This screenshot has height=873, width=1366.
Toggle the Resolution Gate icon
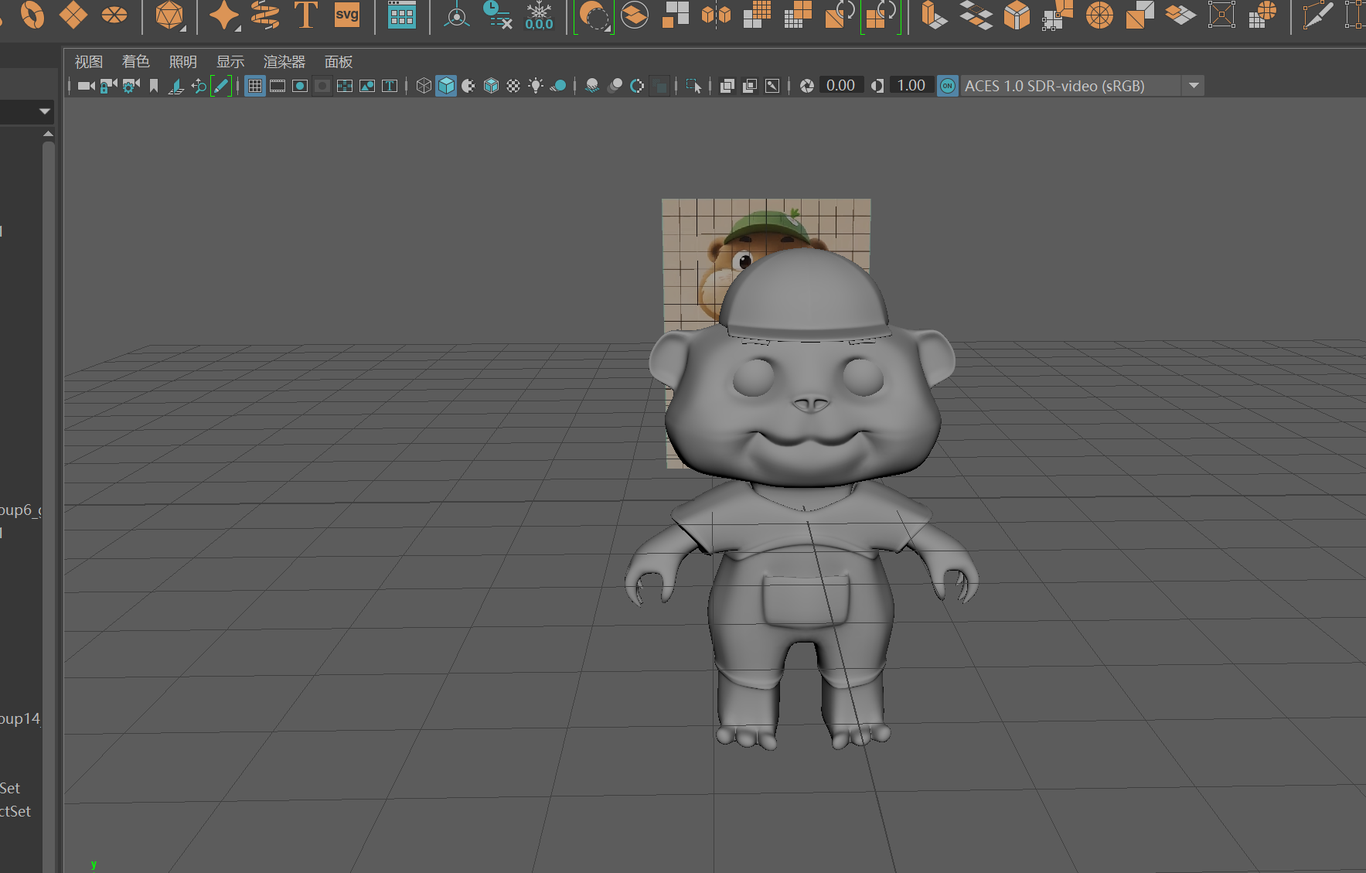click(x=300, y=86)
